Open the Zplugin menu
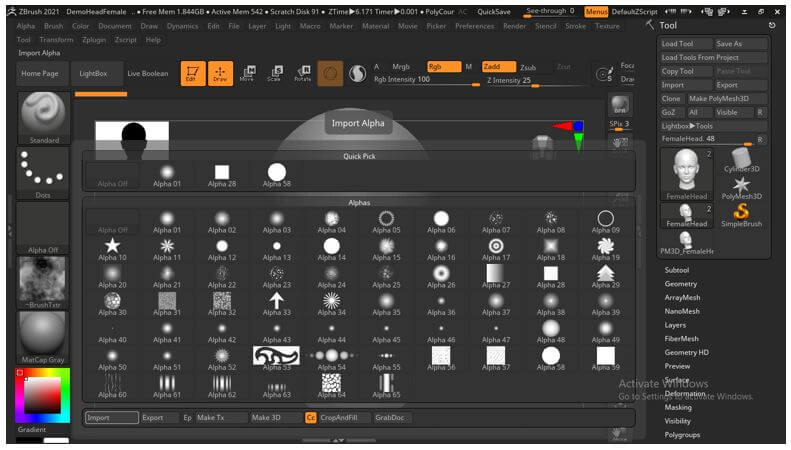Viewport: 791px width, 450px height. coord(94,39)
